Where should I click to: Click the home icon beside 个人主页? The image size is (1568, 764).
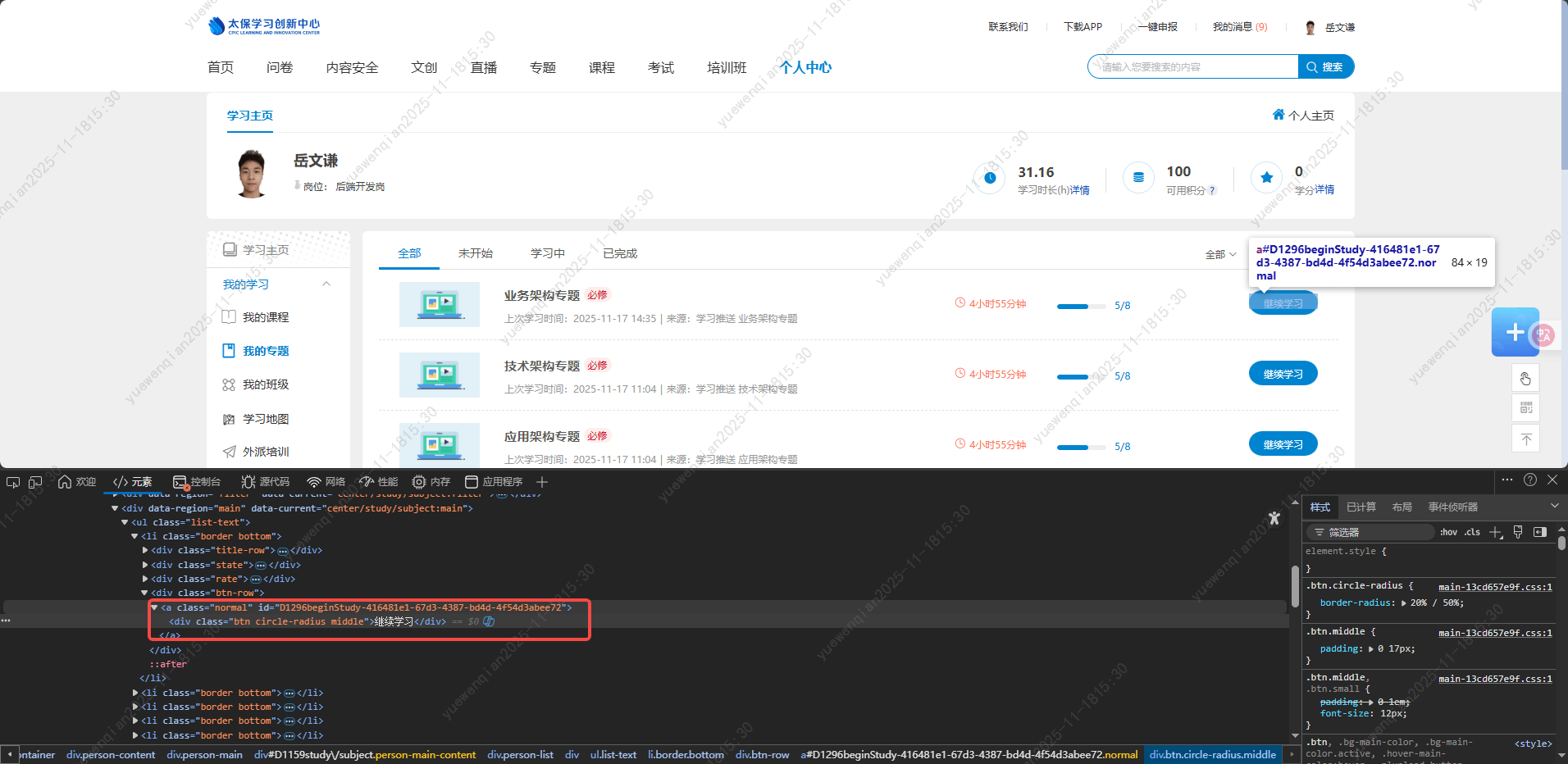click(x=1280, y=115)
